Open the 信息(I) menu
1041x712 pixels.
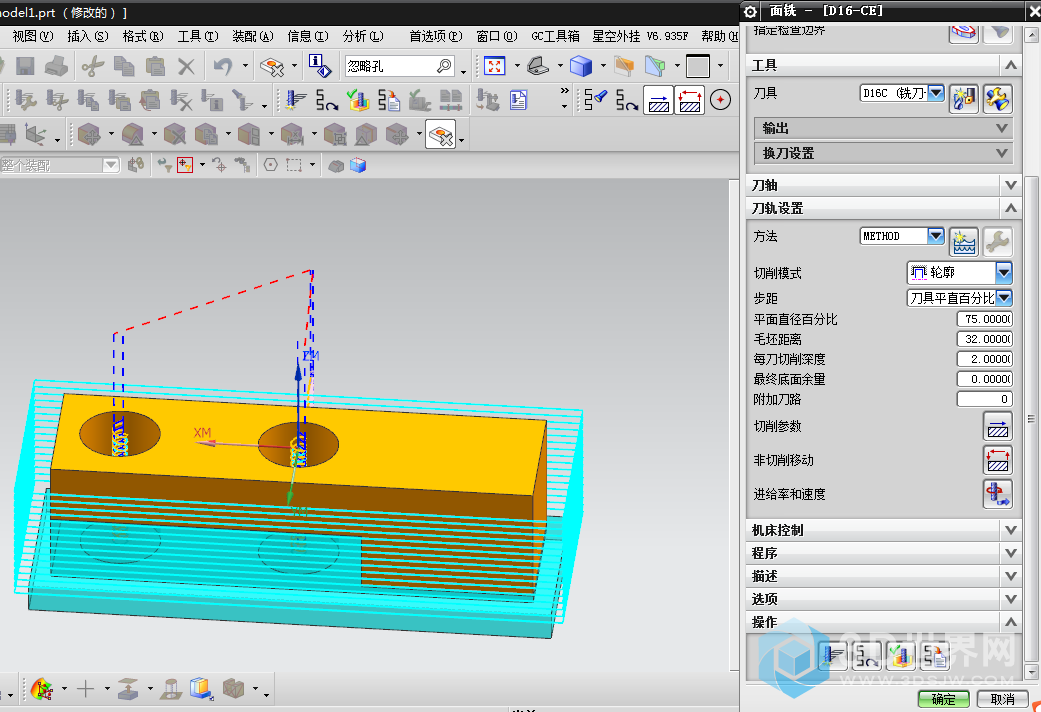308,36
